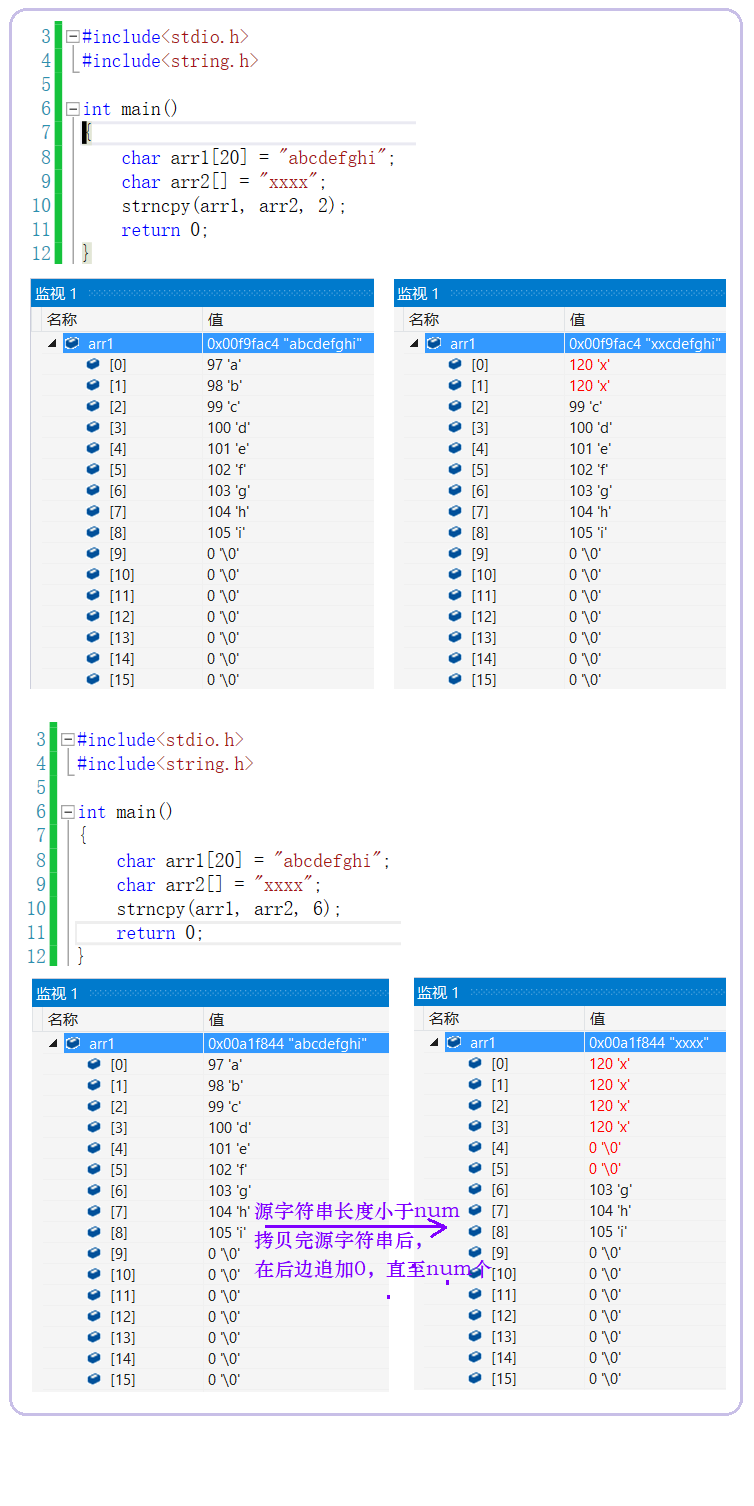Pick [0] cube icon in 0x00f9fac4 "abcdefghi" watch

(93, 364)
